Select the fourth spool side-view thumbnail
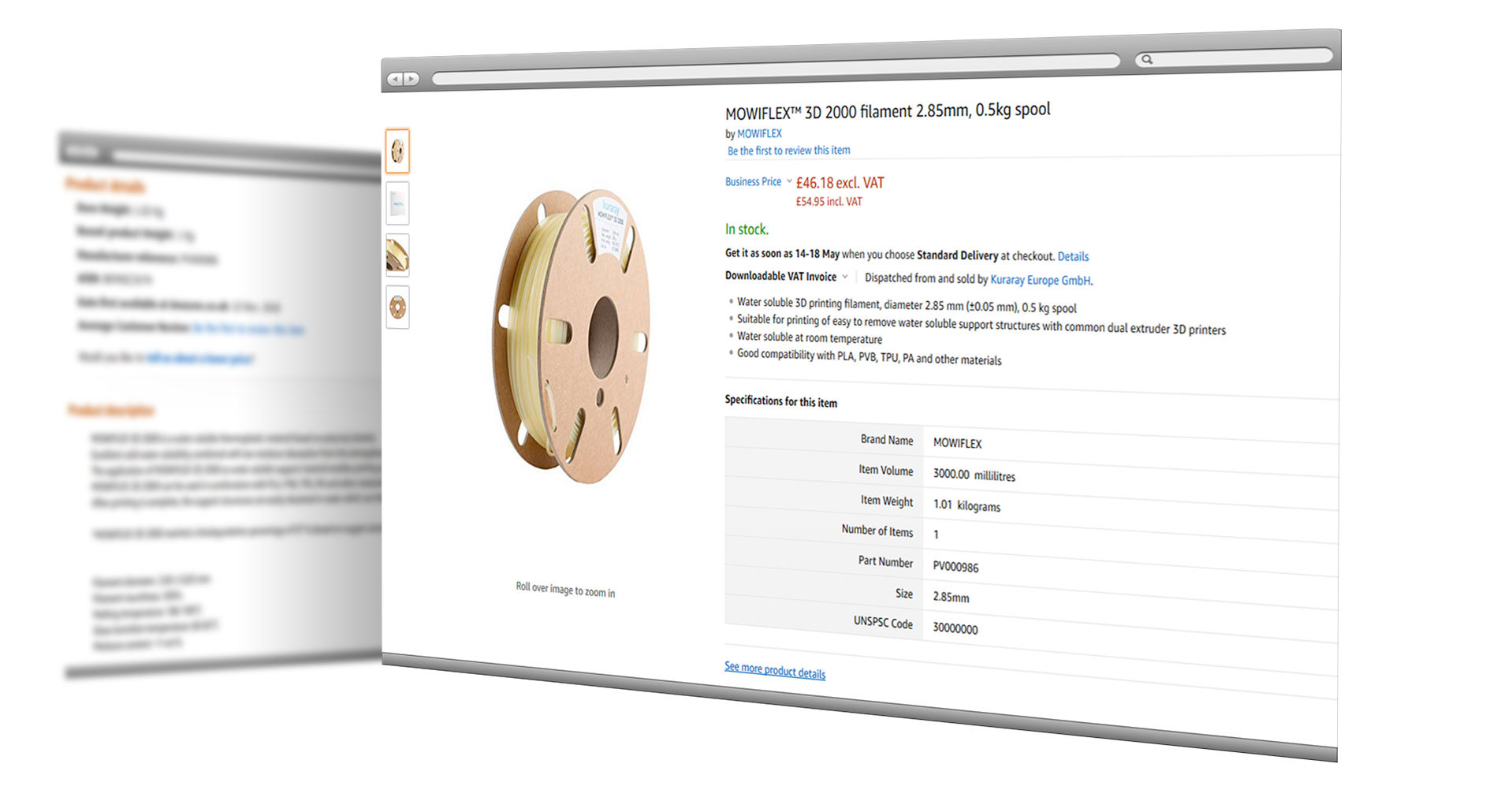 click(x=397, y=307)
